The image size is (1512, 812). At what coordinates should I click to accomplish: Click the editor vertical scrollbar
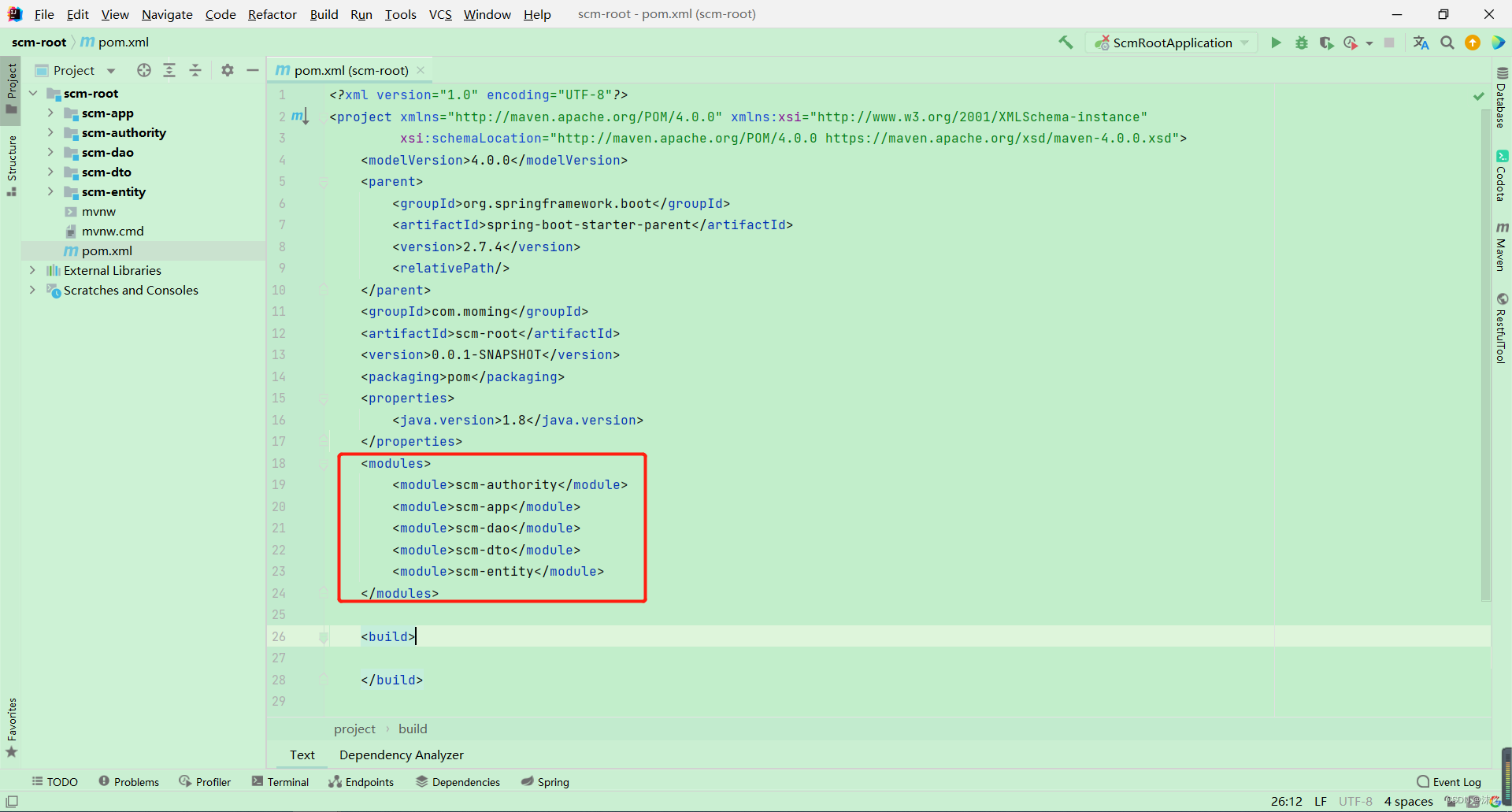tap(1486, 354)
